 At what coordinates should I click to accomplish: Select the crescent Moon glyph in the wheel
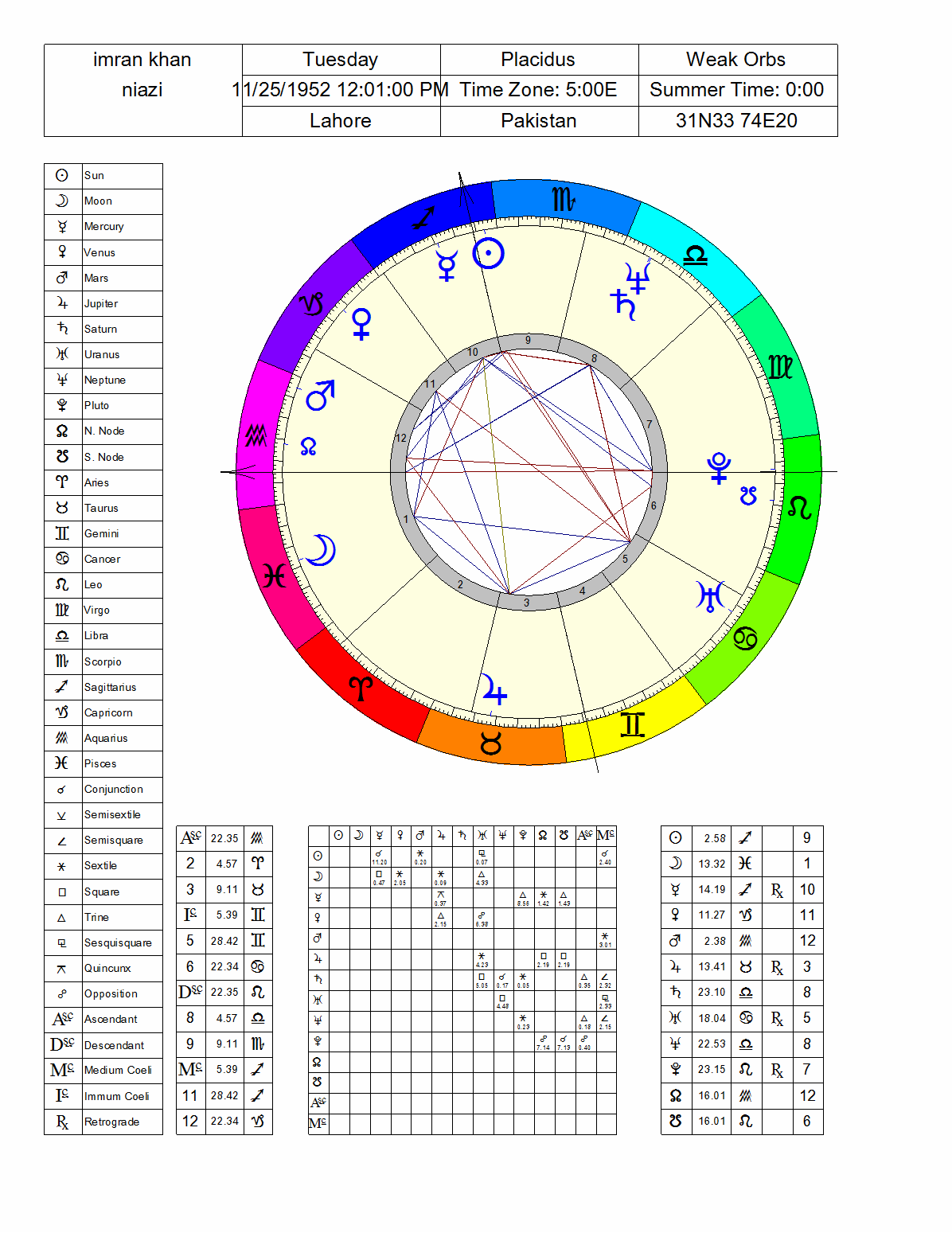tap(321, 550)
